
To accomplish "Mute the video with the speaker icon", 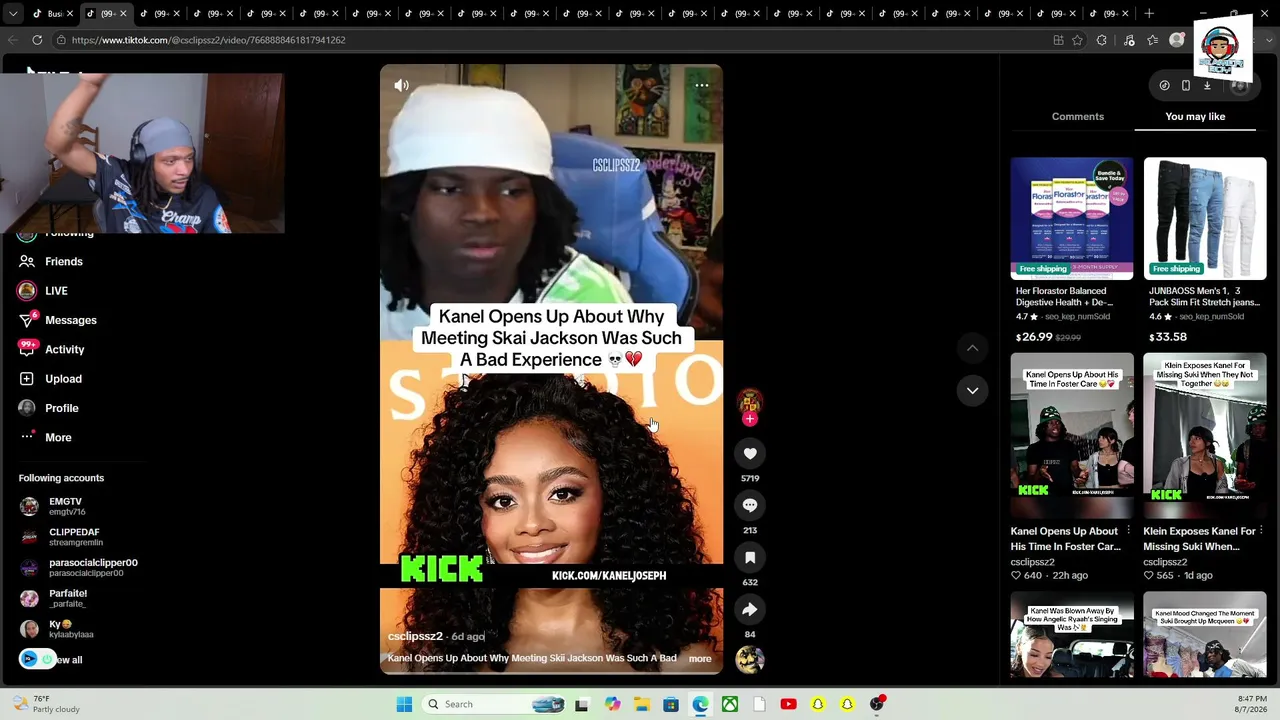I will click(401, 86).
